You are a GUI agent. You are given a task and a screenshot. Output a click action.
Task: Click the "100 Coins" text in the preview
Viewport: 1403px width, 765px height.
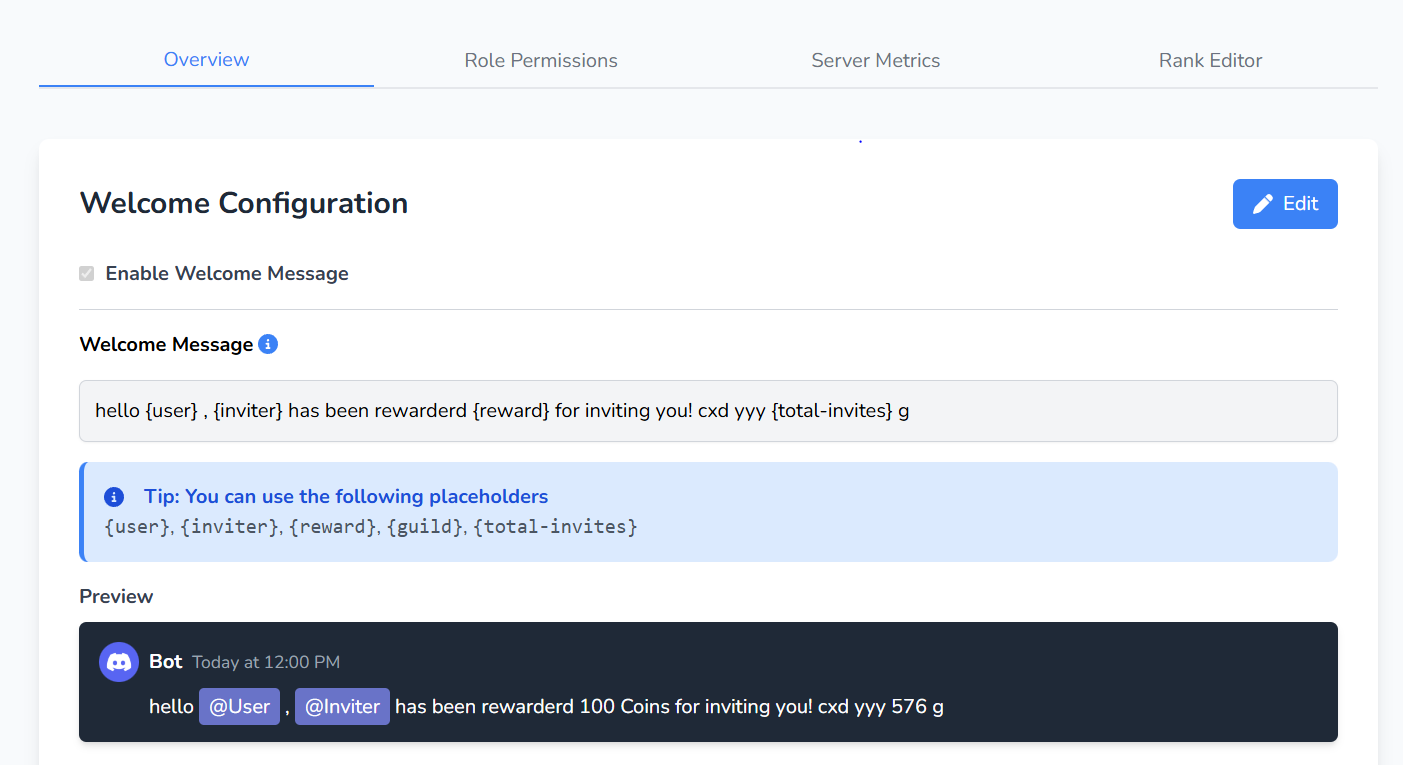(625, 707)
